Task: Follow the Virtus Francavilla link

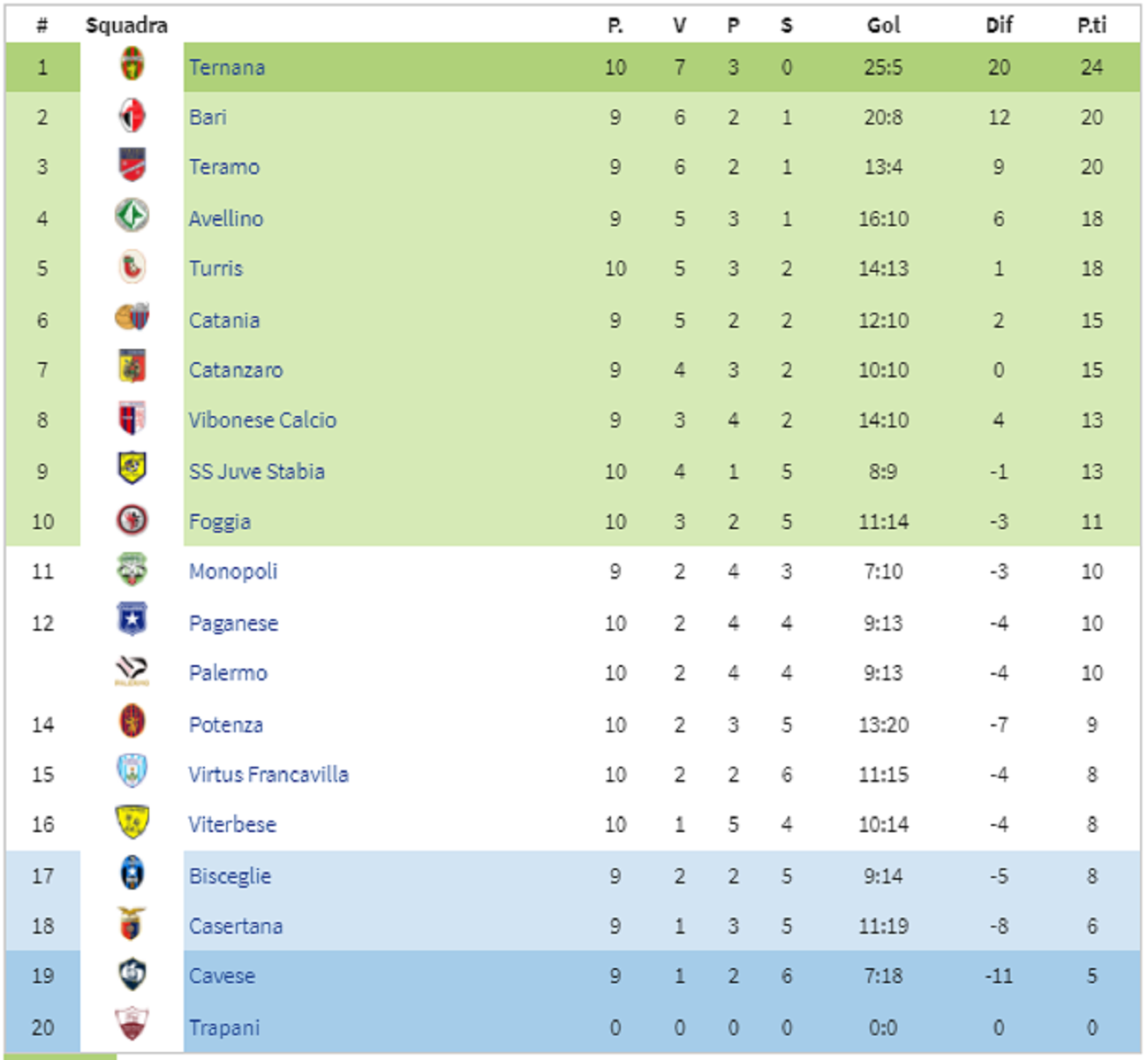Action: [268, 775]
